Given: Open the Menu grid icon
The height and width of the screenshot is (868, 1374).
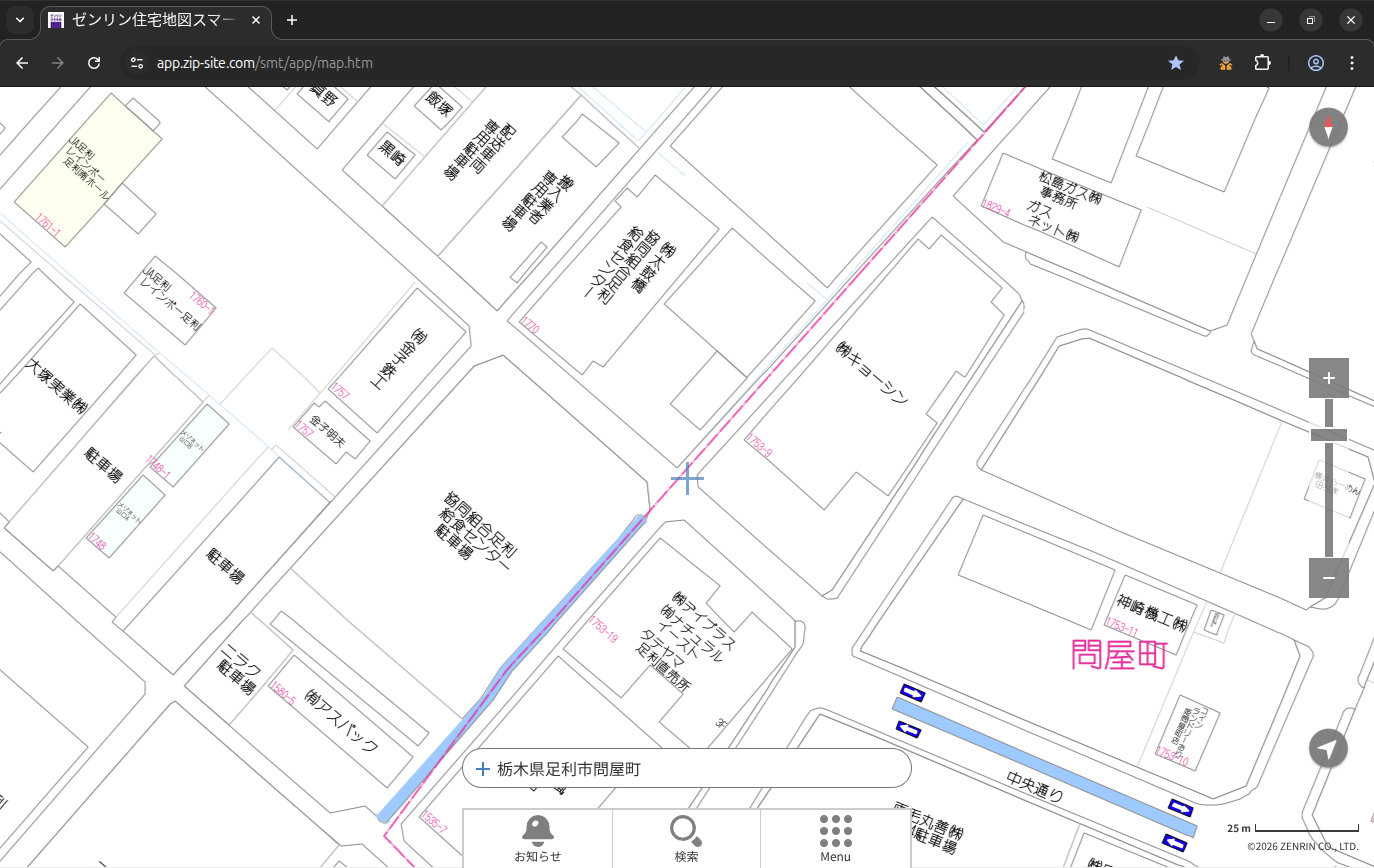Looking at the screenshot, I should coord(835,837).
